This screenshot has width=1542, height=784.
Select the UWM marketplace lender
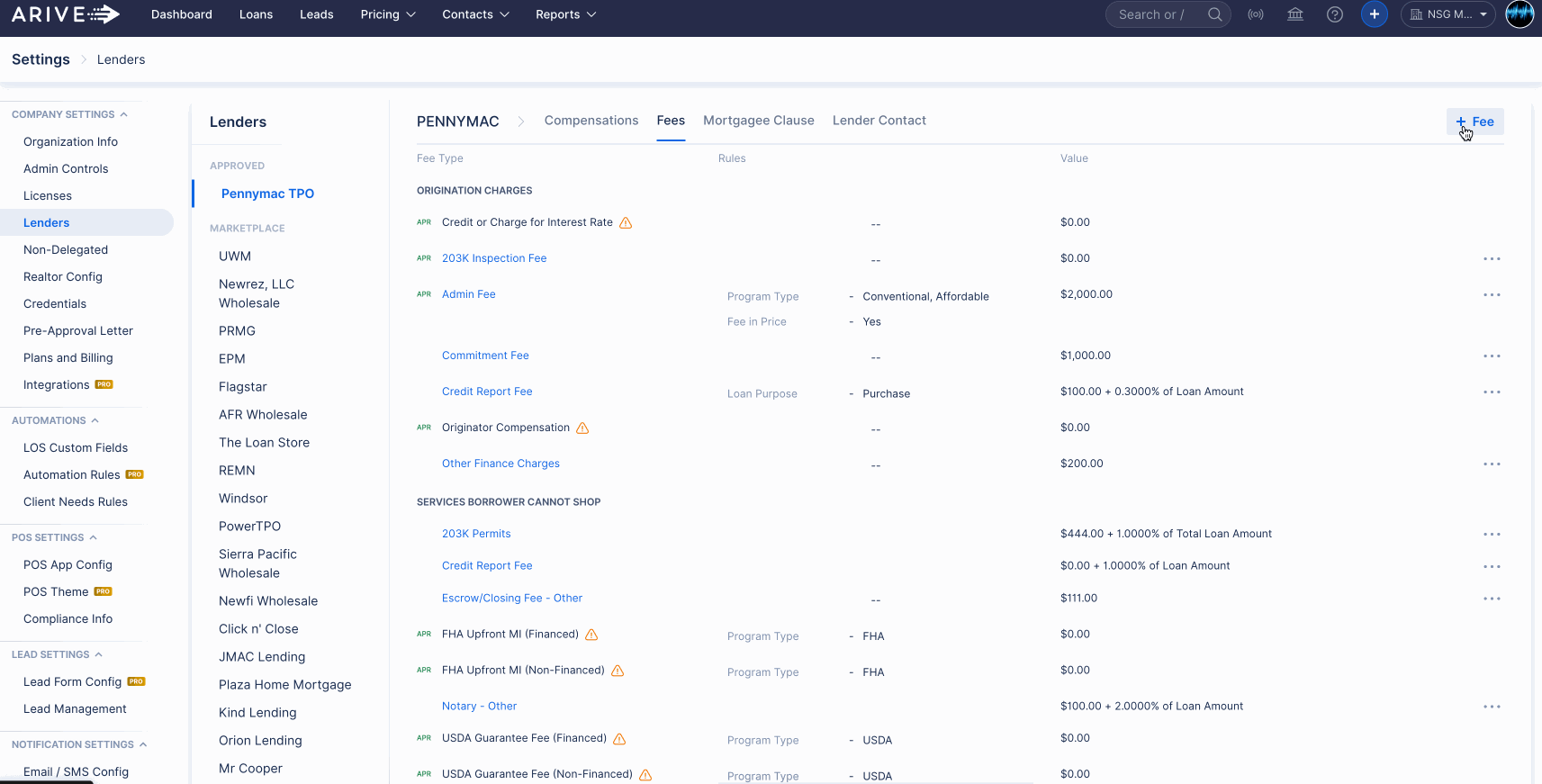tap(235, 257)
